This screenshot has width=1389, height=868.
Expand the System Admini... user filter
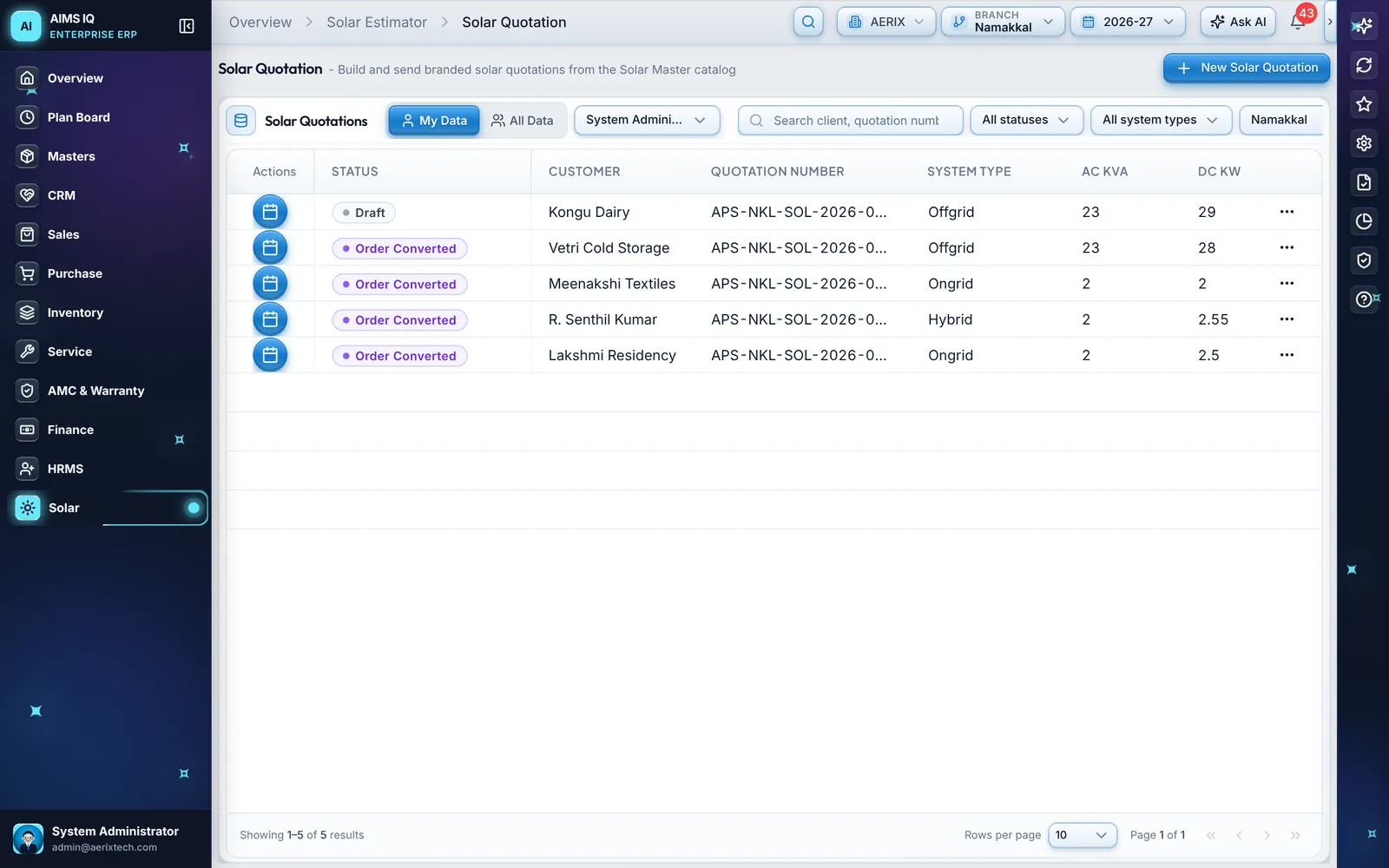pyautogui.click(x=647, y=120)
